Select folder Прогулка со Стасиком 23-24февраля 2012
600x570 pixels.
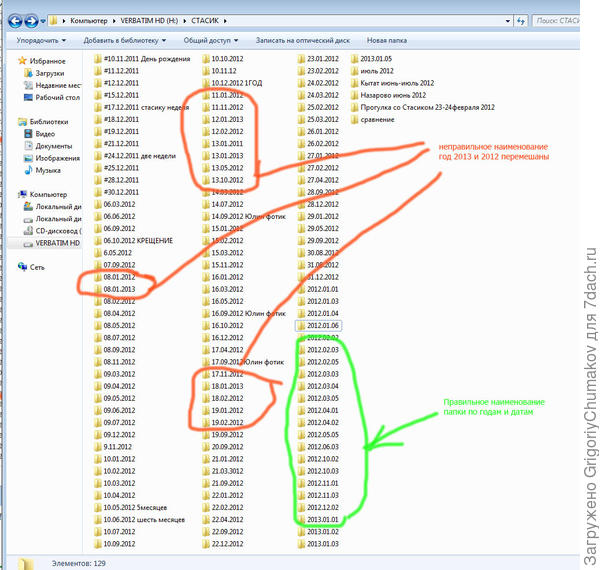point(424,107)
